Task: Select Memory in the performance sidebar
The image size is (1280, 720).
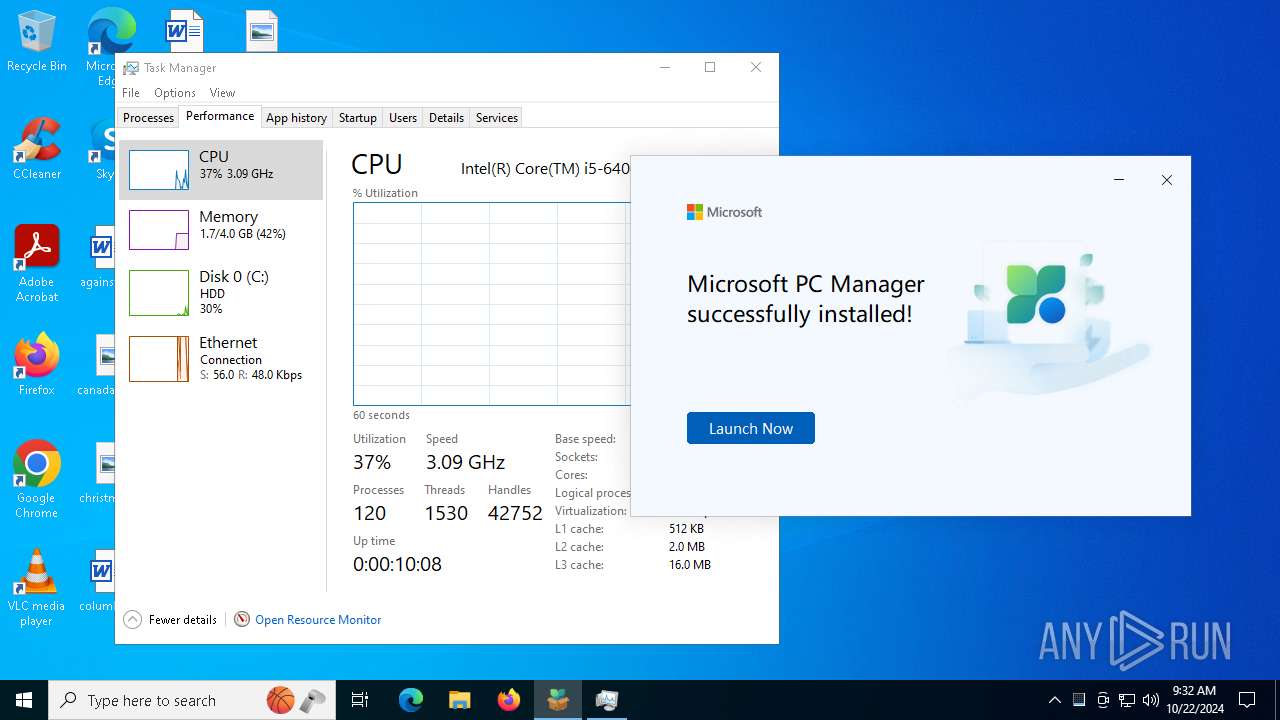Action: [x=221, y=230]
